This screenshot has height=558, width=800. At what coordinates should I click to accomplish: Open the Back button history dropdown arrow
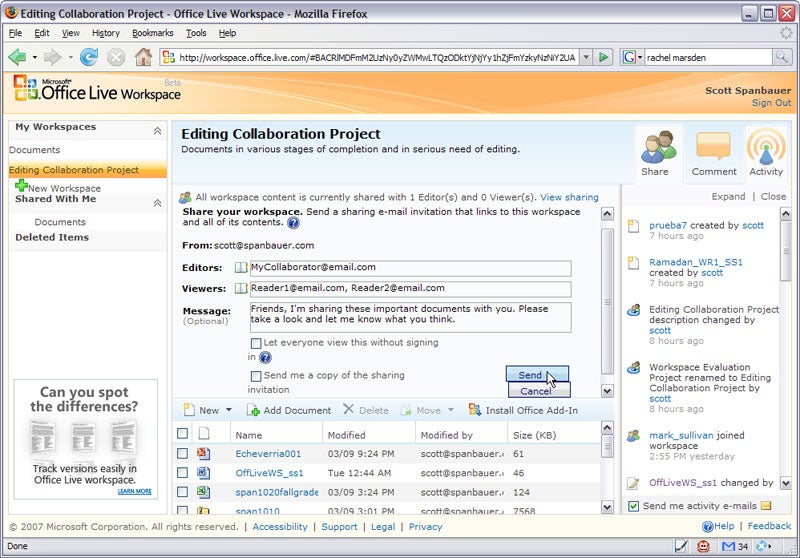pos(35,57)
